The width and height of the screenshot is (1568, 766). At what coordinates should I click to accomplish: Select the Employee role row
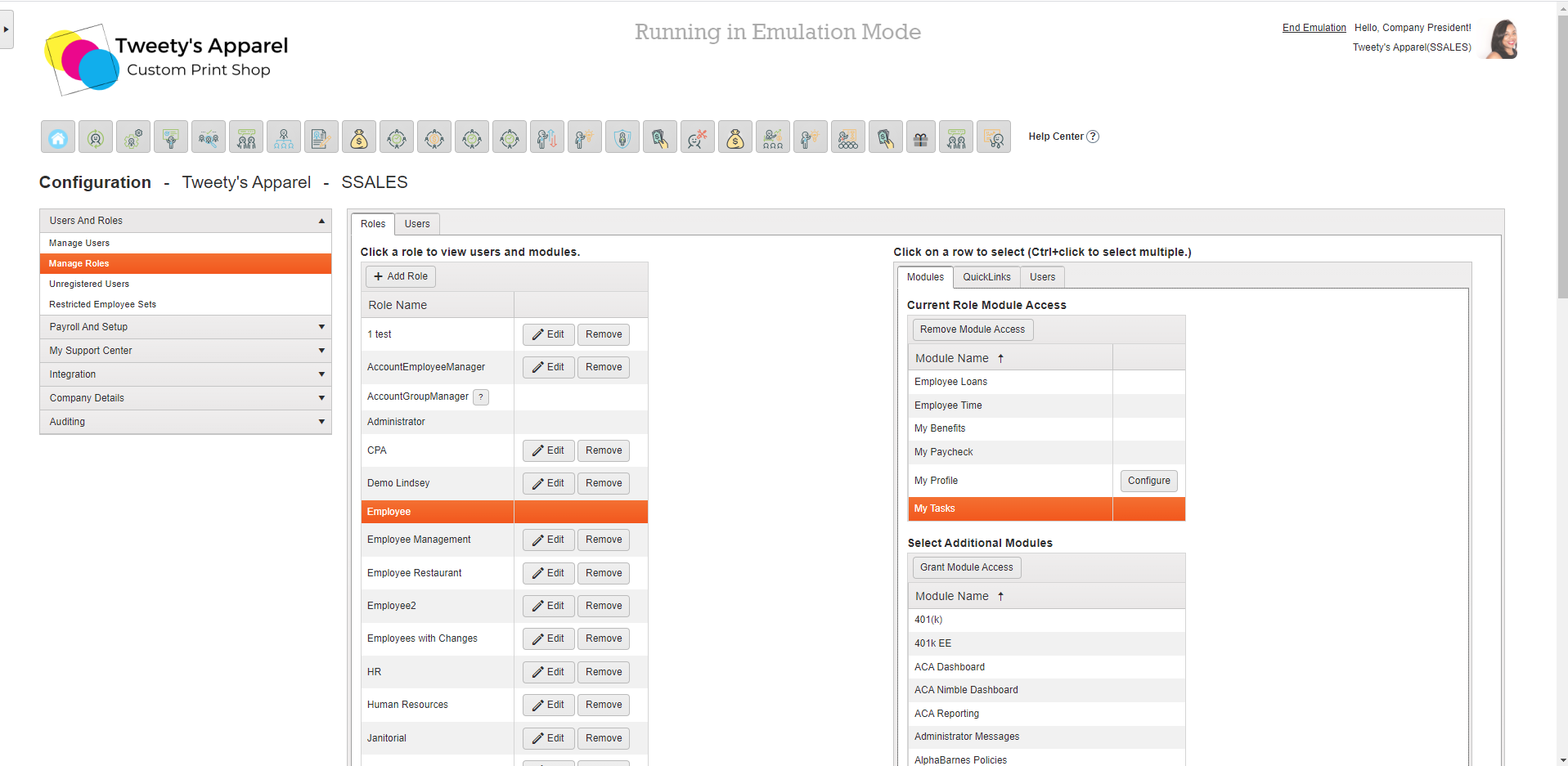pos(505,512)
